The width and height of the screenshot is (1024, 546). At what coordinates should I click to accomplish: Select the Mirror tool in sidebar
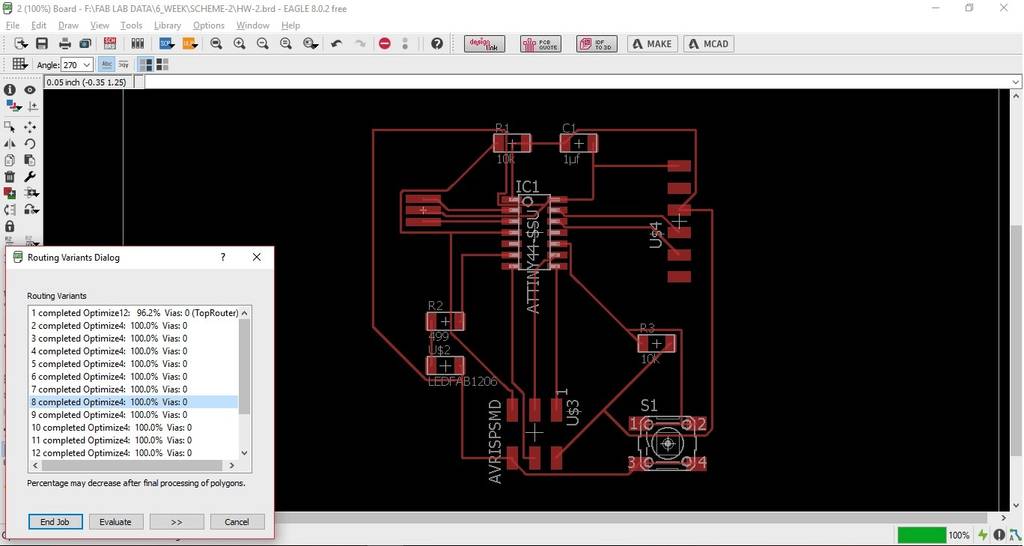click(10, 143)
